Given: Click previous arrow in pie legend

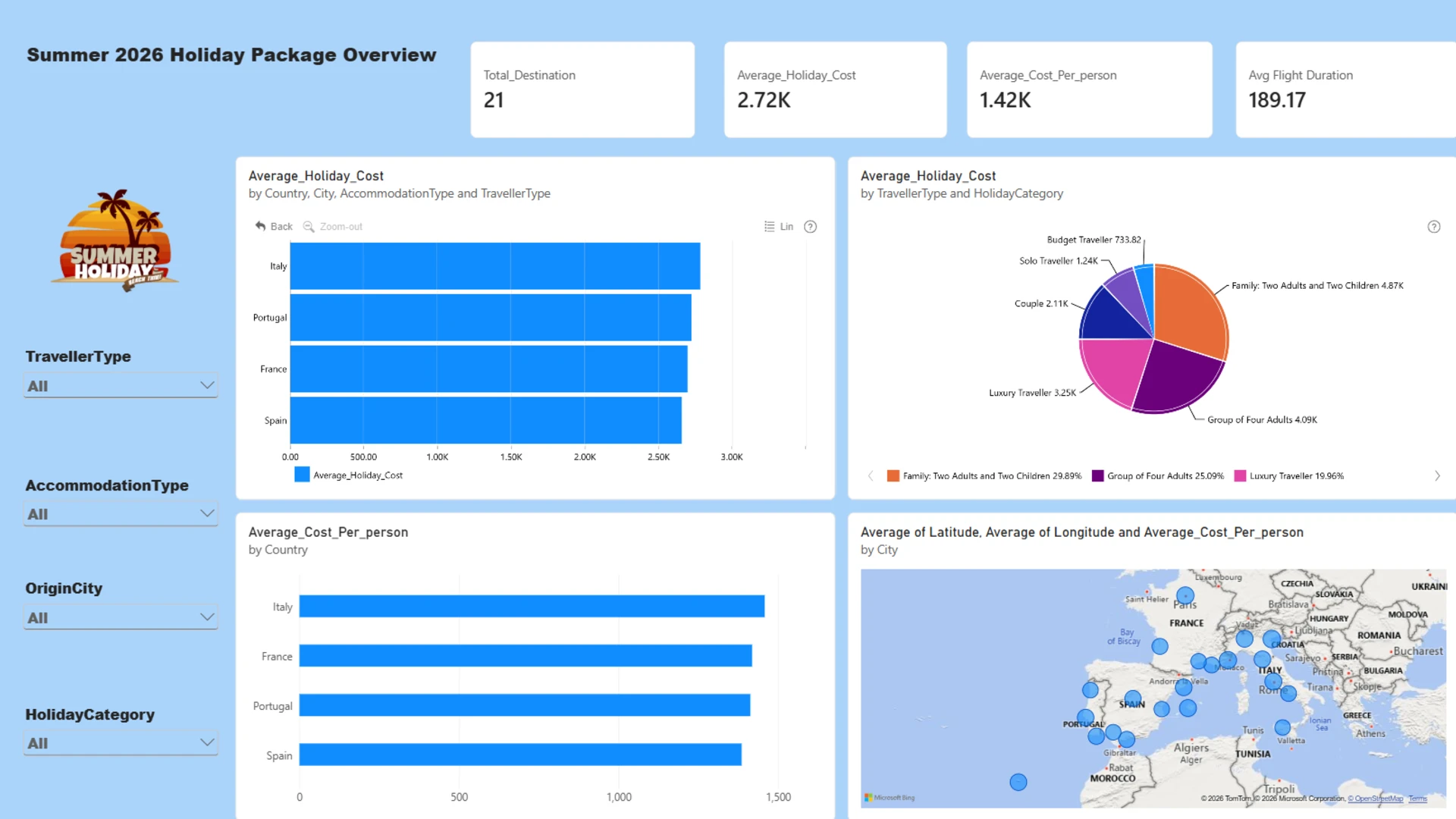Looking at the screenshot, I should [x=871, y=475].
